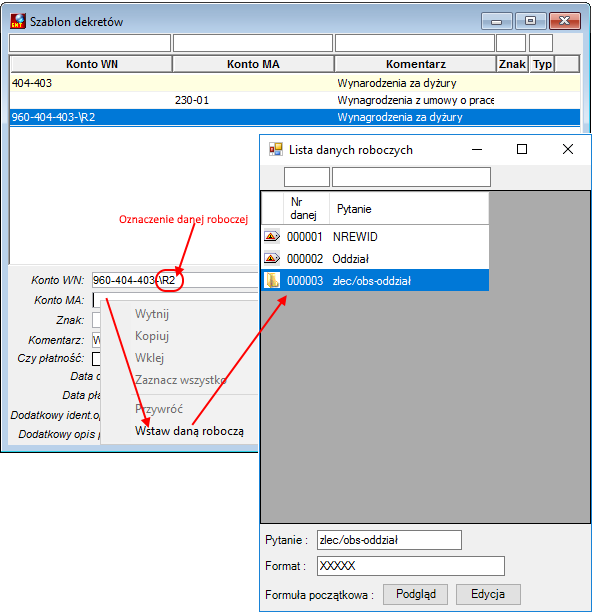Select 000003 zlec/obs-oddział entry
592x612 pixels.
375,280
